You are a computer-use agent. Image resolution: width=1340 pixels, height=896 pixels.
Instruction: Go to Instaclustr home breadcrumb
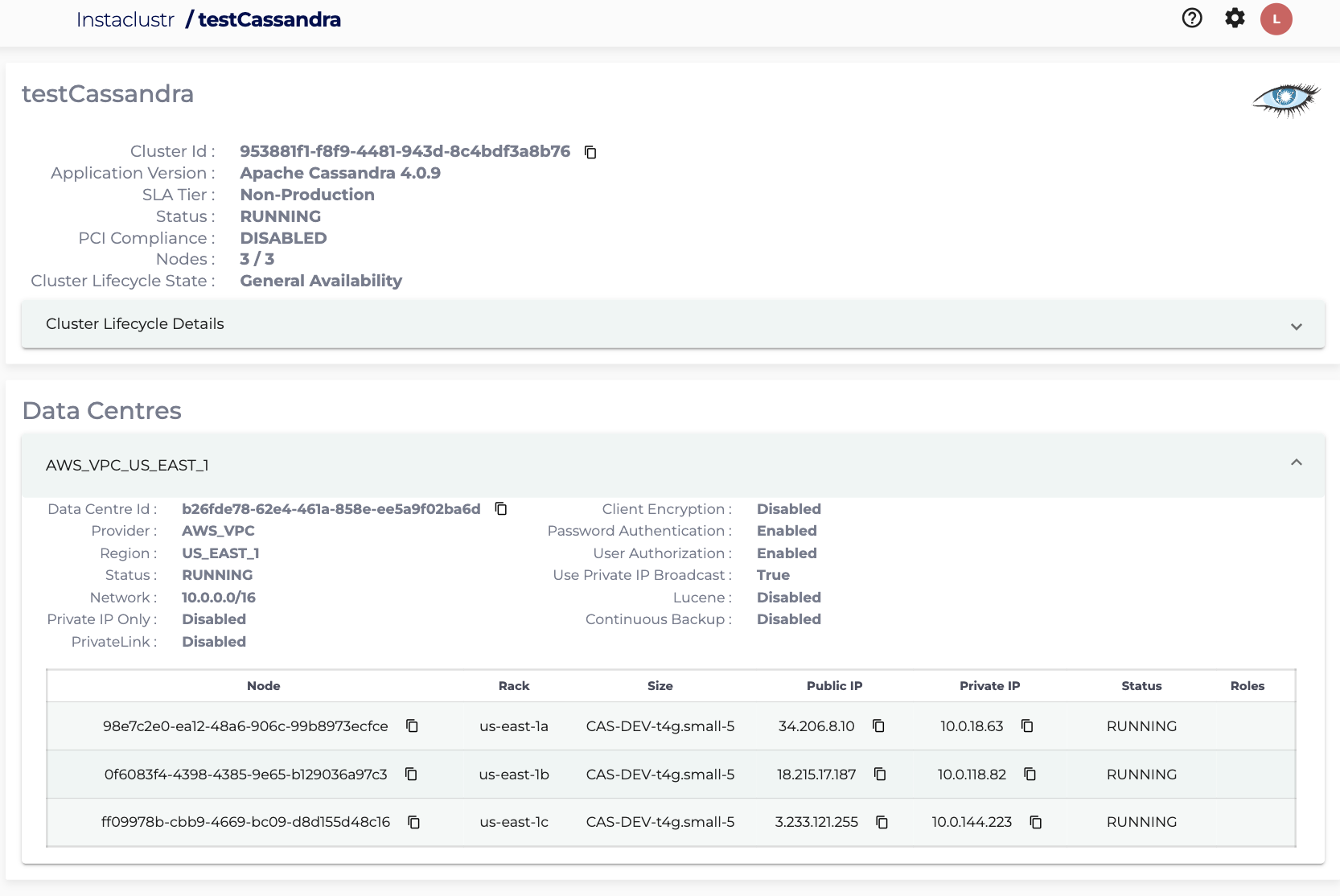point(125,20)
